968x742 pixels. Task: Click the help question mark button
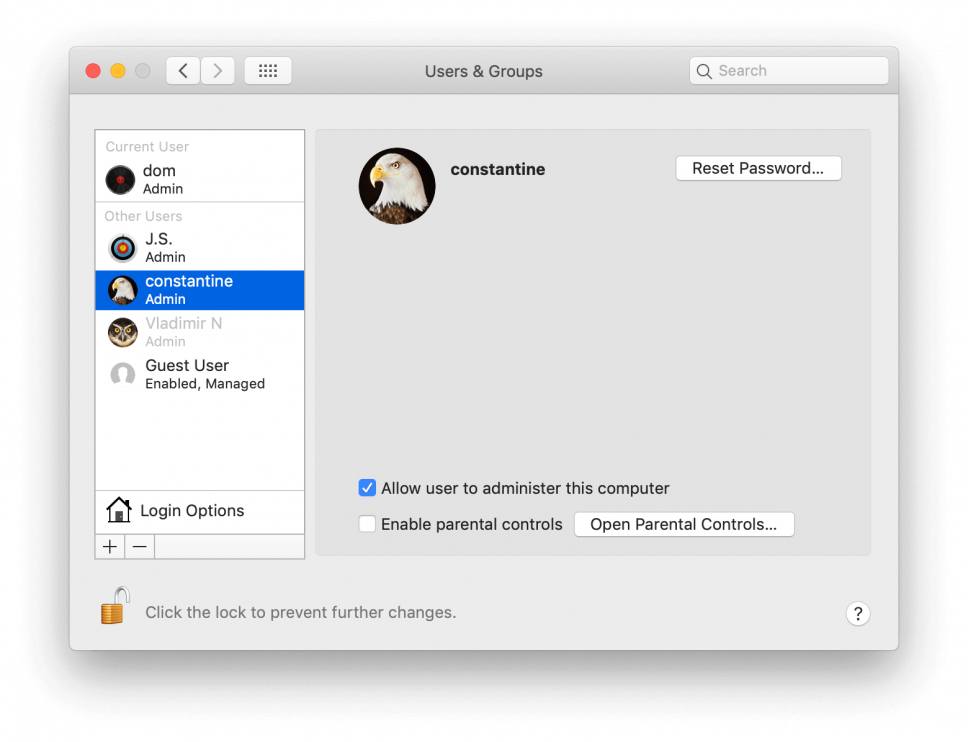(858, 613)
